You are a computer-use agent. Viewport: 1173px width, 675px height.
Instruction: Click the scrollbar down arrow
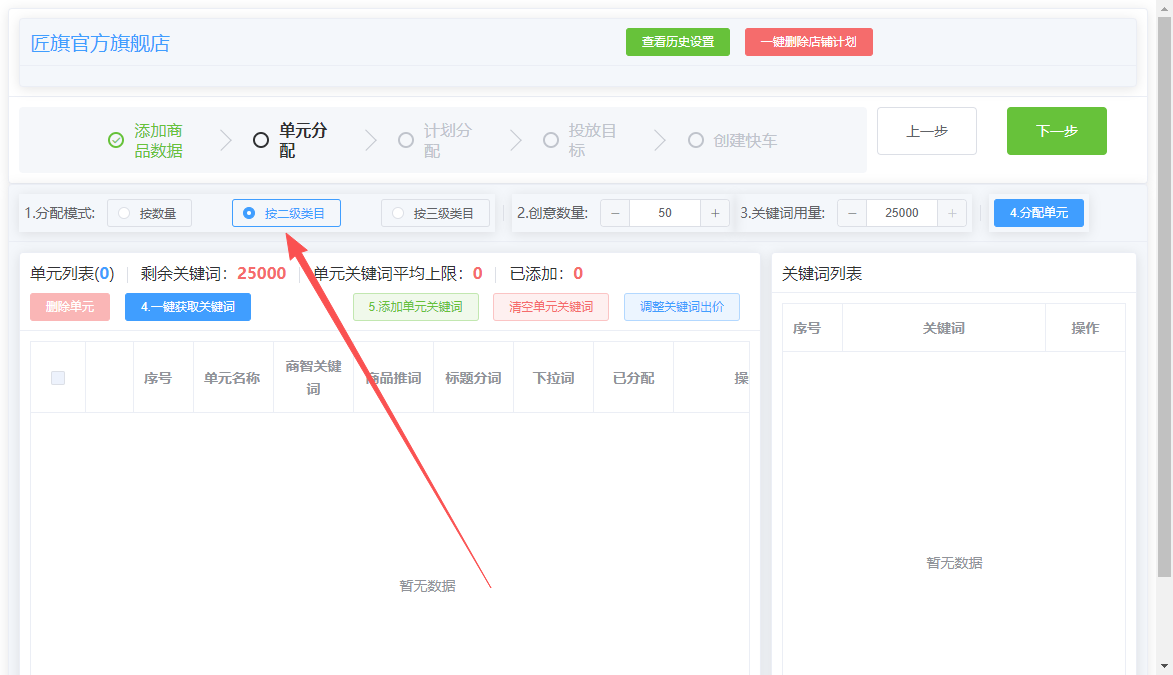[1164, 665]
